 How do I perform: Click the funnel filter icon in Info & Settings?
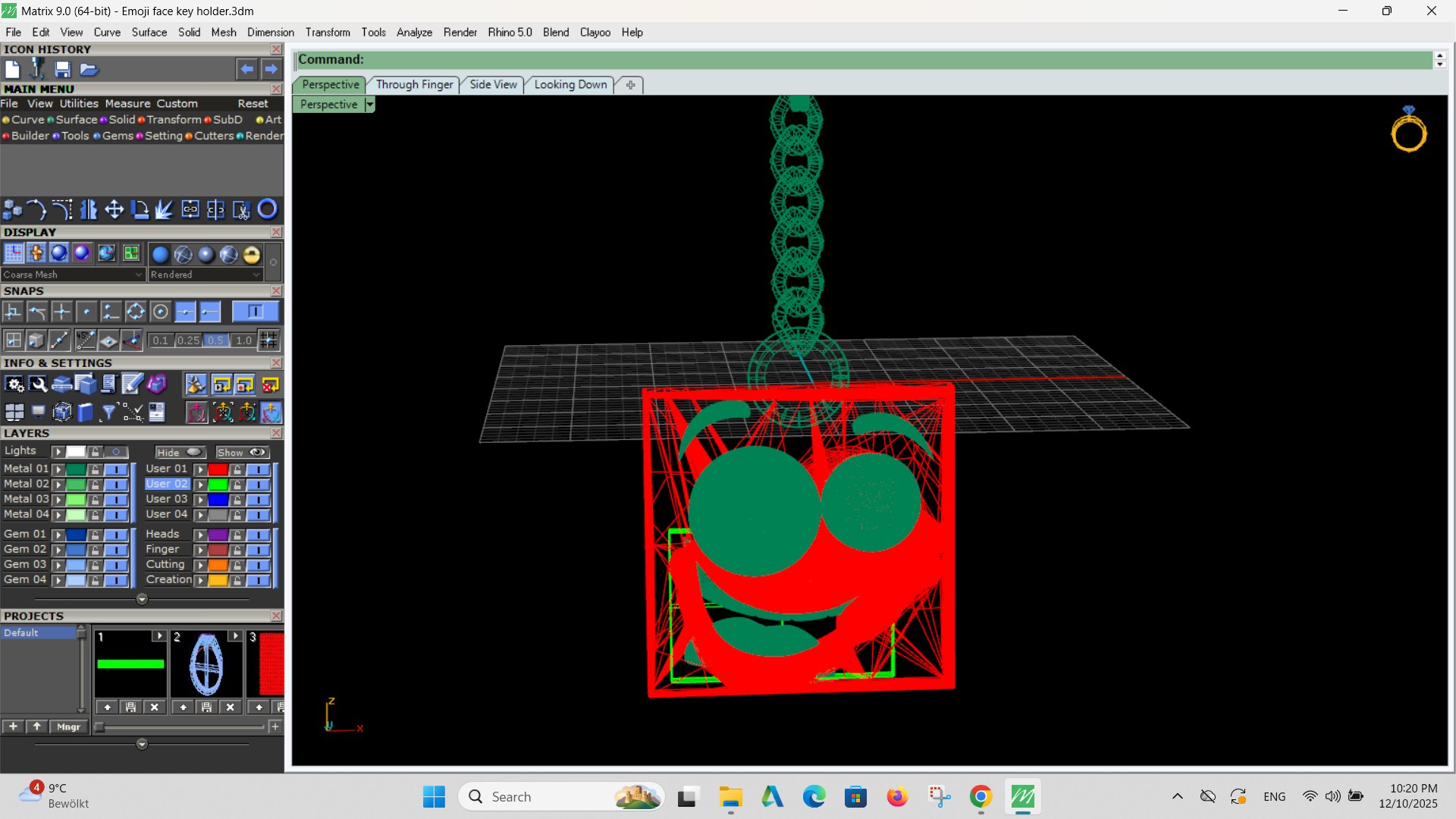pyautogui.click(x=109, y=413)
